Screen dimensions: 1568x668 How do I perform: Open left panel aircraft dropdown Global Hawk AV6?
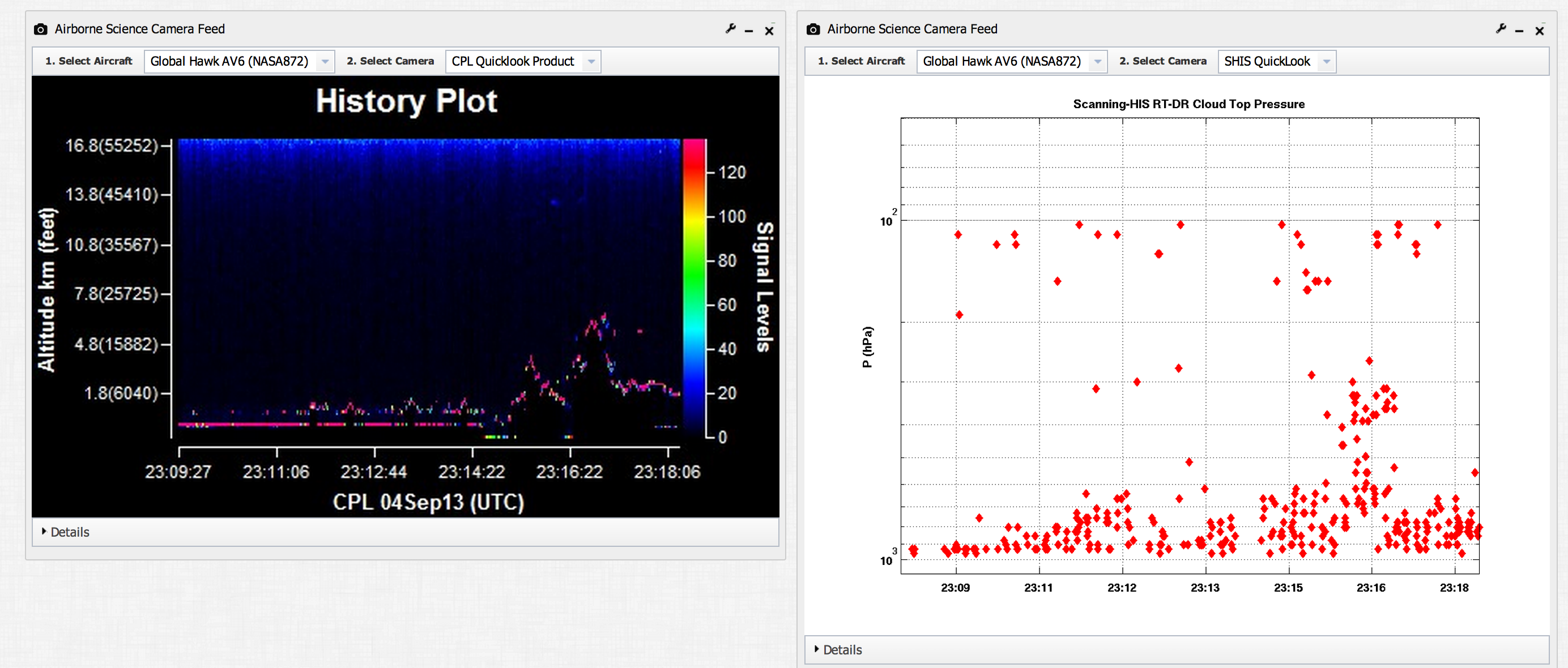point(239,62)
